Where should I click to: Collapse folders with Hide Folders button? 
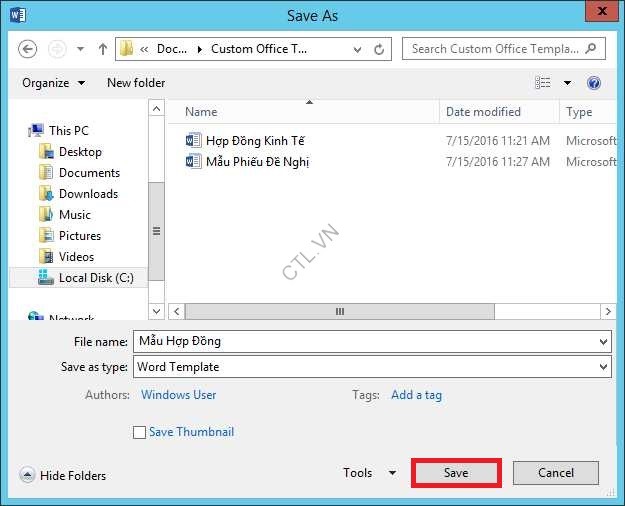tap(63, 475)
